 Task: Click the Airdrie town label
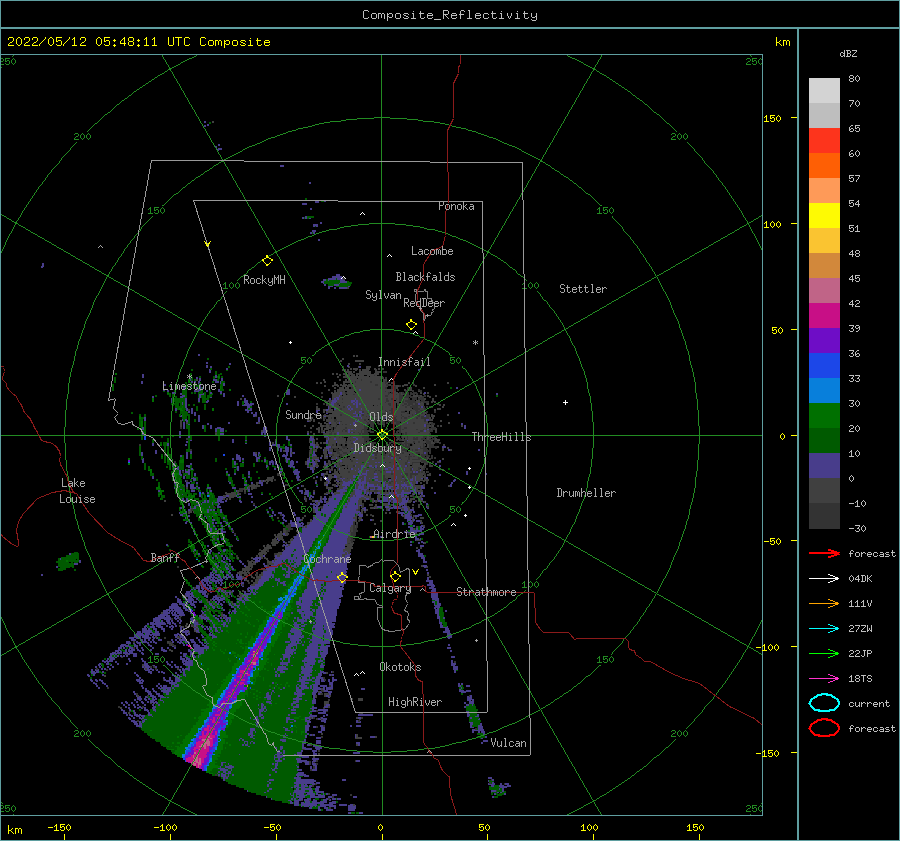tap(394, 534)
